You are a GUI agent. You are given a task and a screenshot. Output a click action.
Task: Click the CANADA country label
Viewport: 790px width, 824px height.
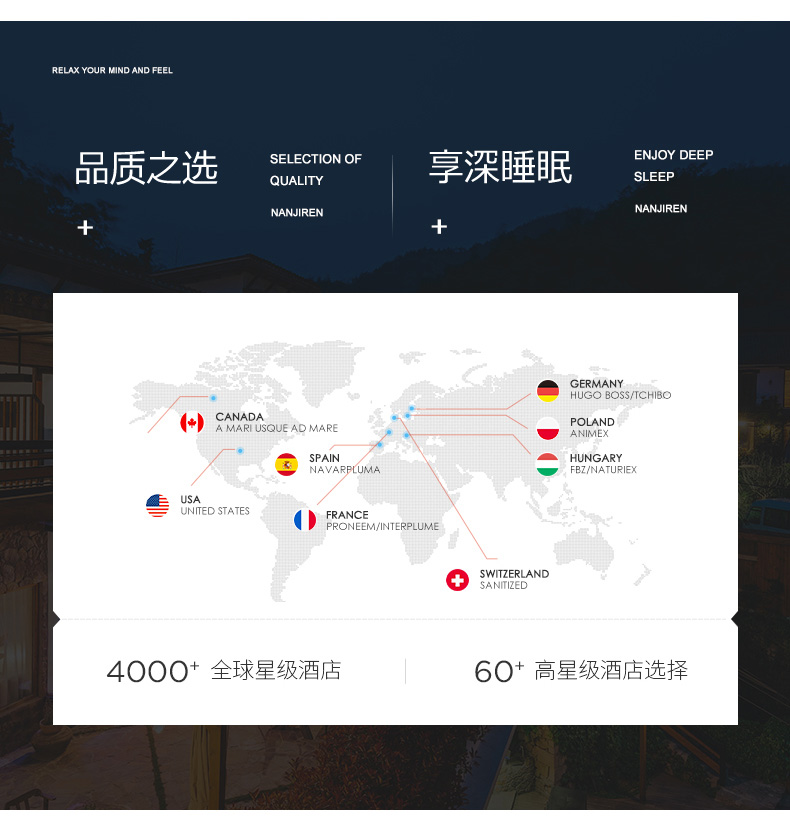tap(239, 417)
